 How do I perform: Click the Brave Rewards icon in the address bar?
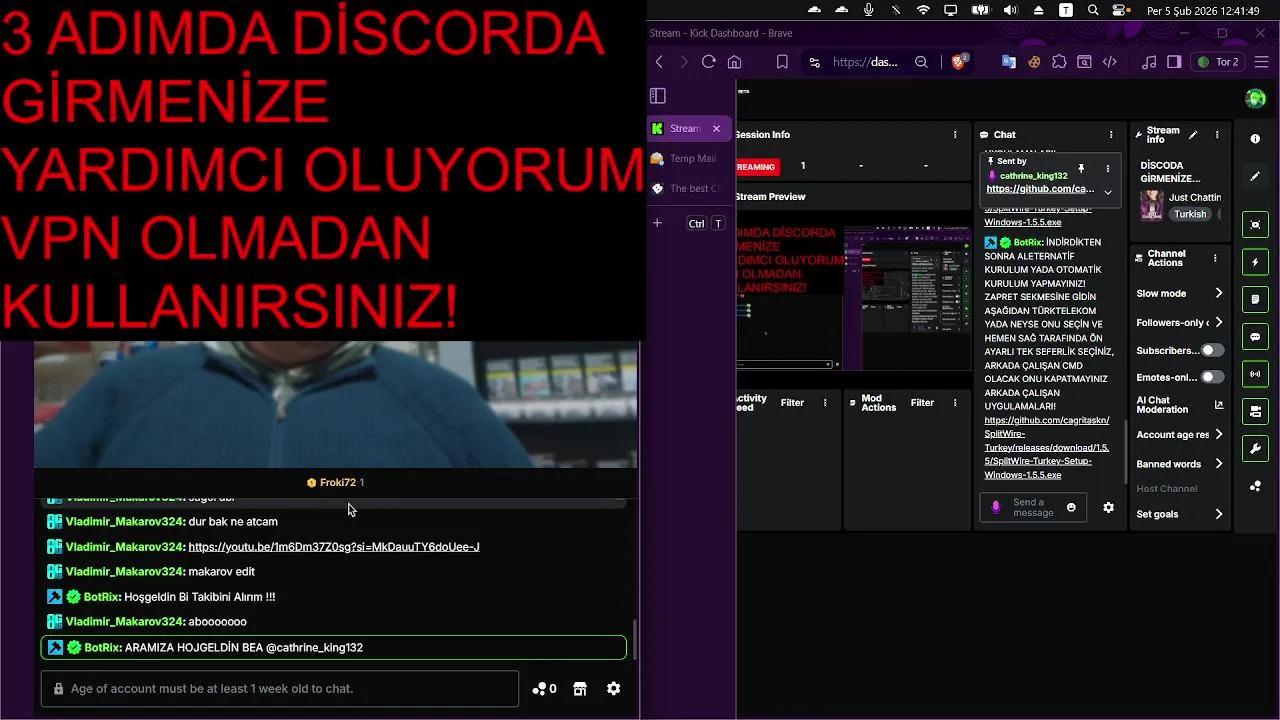click(959, 61)
